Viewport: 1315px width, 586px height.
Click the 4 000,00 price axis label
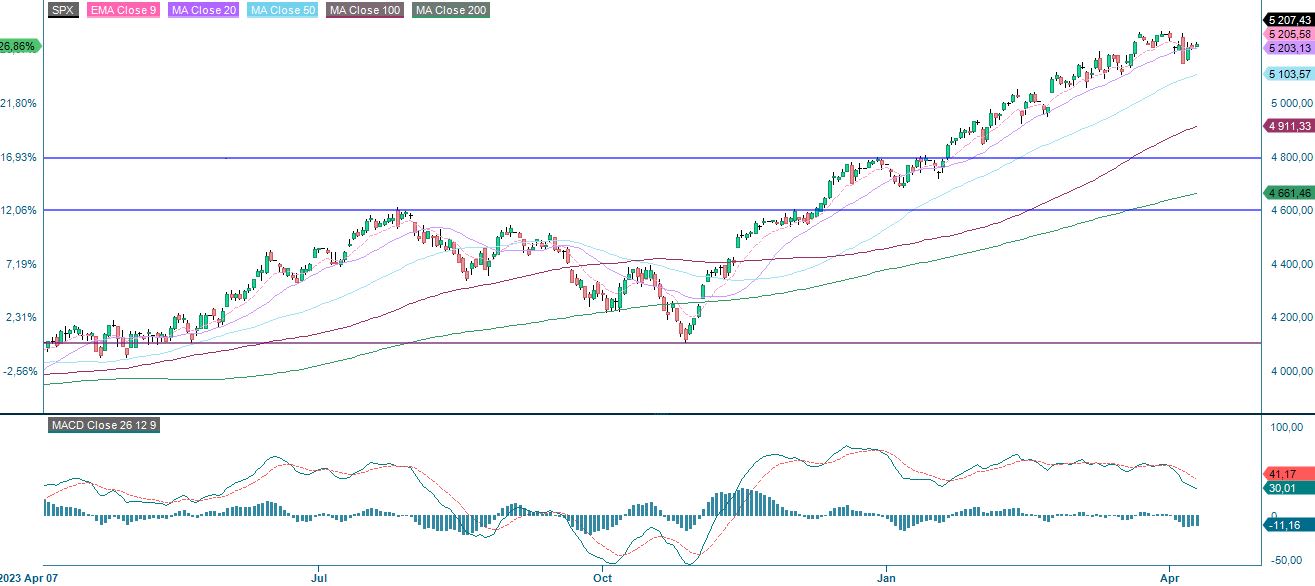1290,372
